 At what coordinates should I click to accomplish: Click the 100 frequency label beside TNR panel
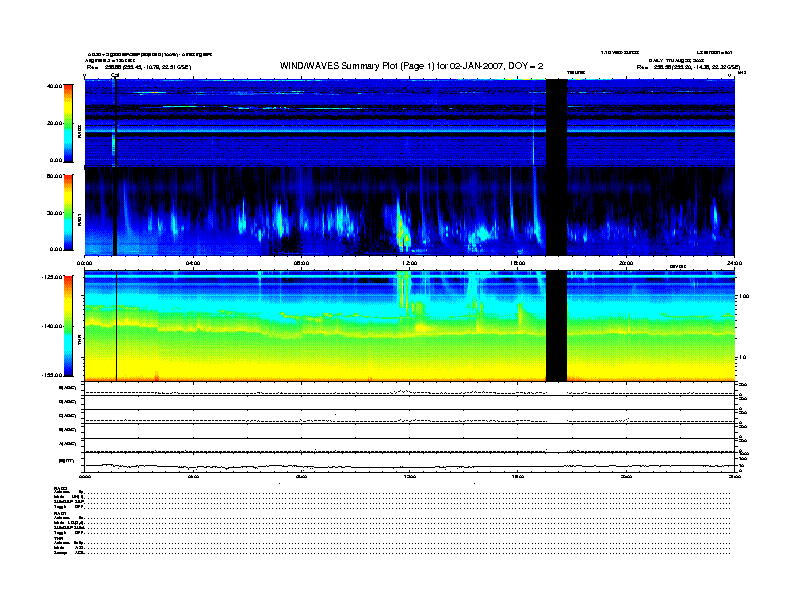744,296
